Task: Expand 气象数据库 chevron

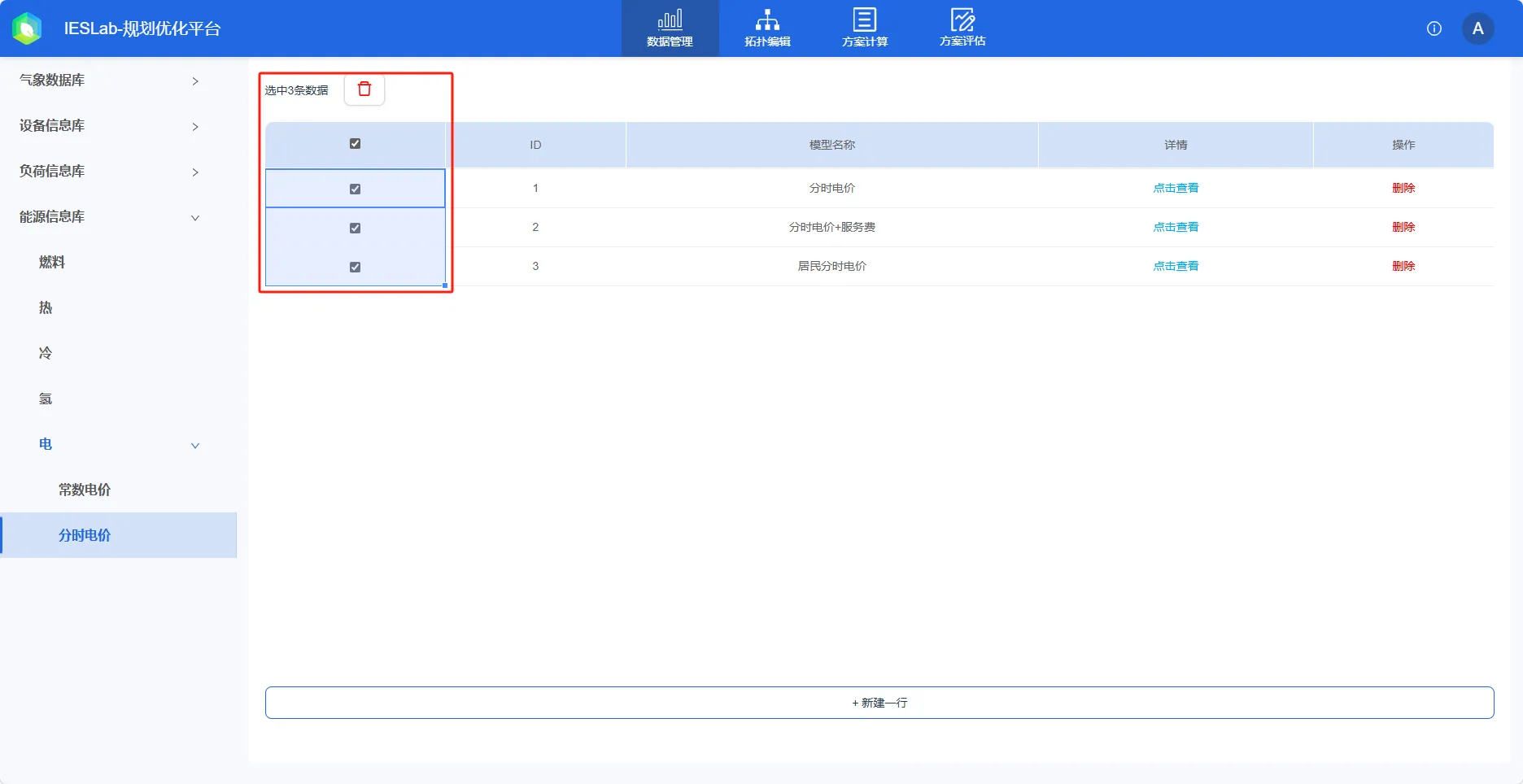Action: (x=195, y=81)
